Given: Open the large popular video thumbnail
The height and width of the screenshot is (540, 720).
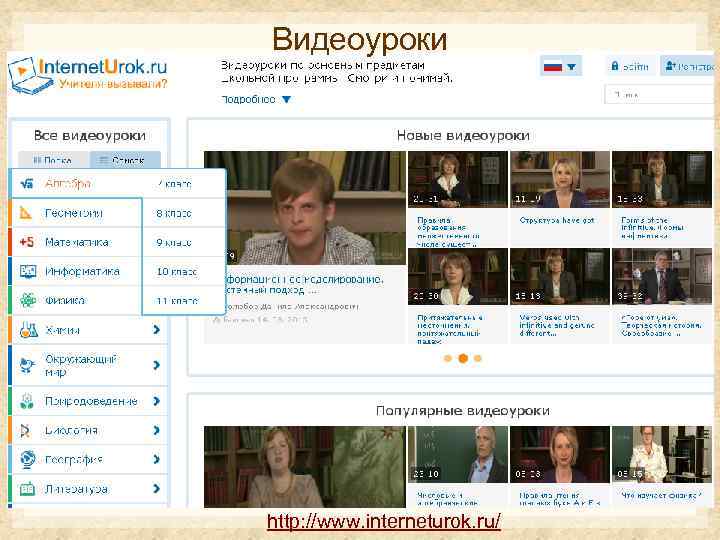Looking at the screenshot, I should (x=304, y=467).
